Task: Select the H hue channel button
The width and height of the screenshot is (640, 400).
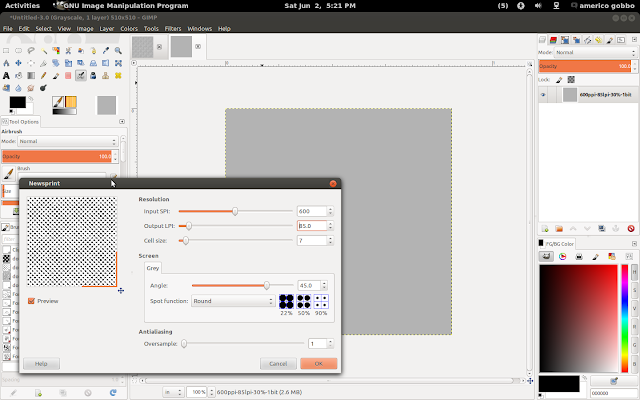Action: [x=634, y=272]
